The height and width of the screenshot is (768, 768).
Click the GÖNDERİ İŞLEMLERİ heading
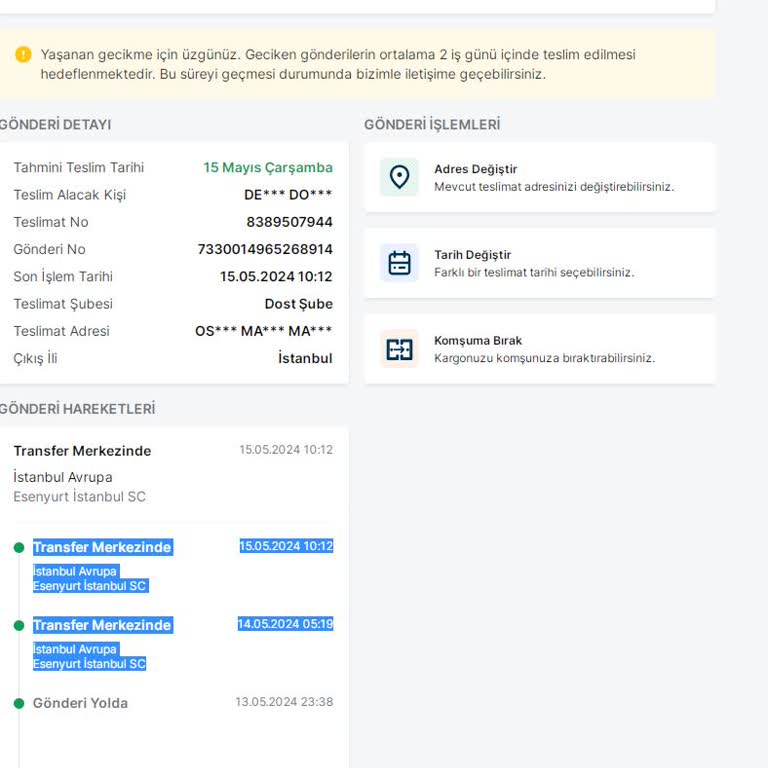tap(432, 124)
